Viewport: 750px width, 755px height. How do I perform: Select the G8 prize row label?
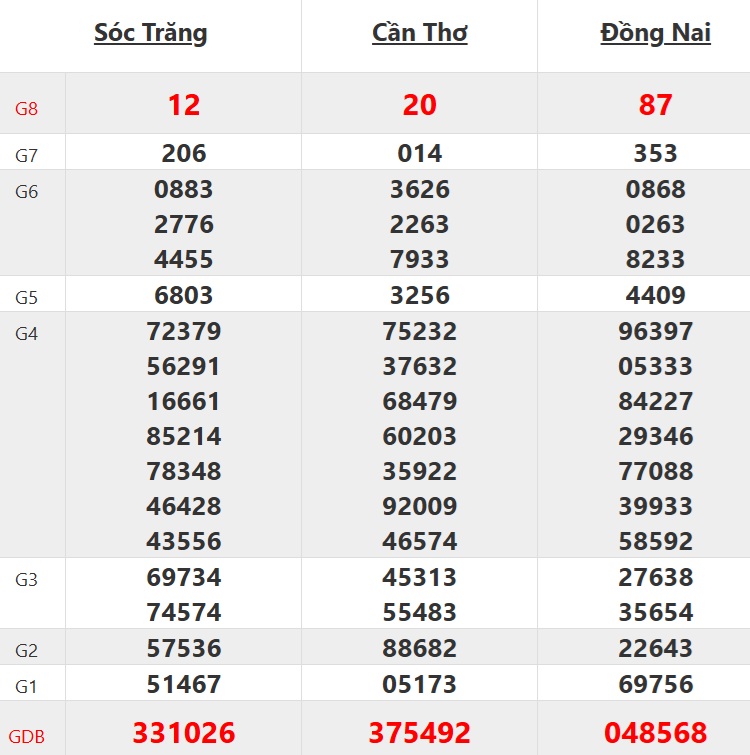tap(27, 108)
